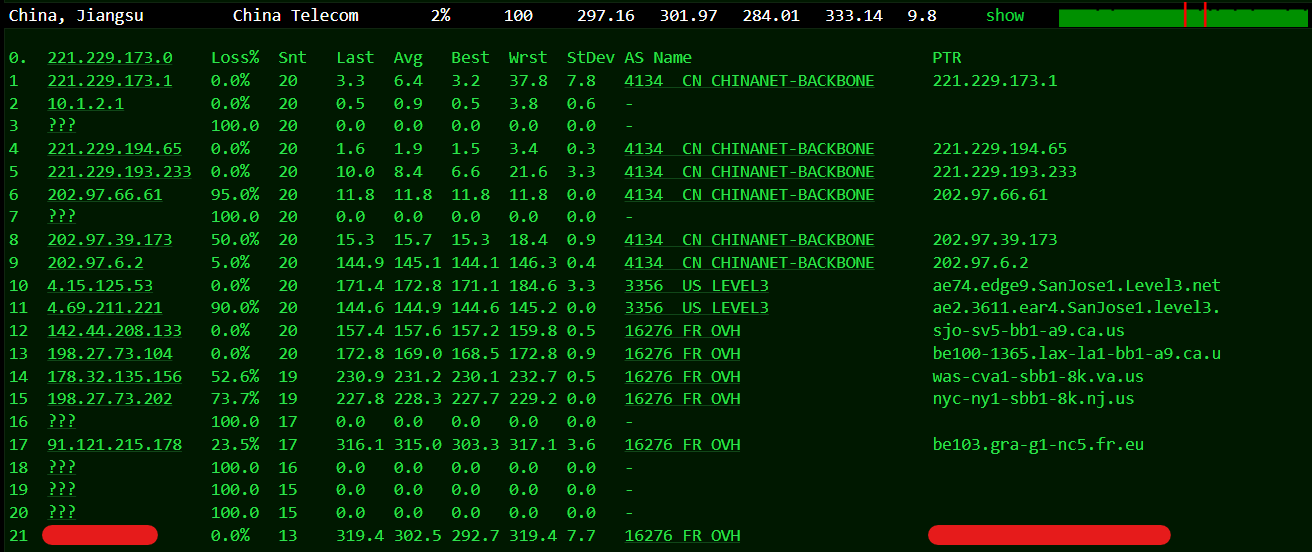Click the 'Loss%' column header
1312x552 pixels.
pos(235,58)
